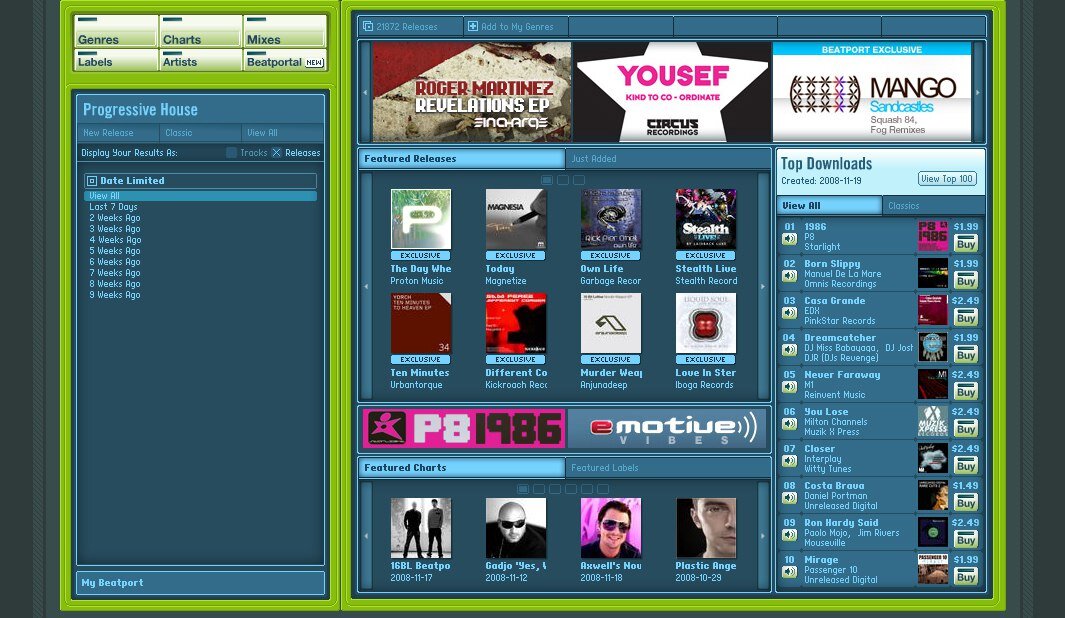The width and height of the screenshot is (1065, 618).
Task: Select second Featured Releases page indicator
Action: point(562,180)
